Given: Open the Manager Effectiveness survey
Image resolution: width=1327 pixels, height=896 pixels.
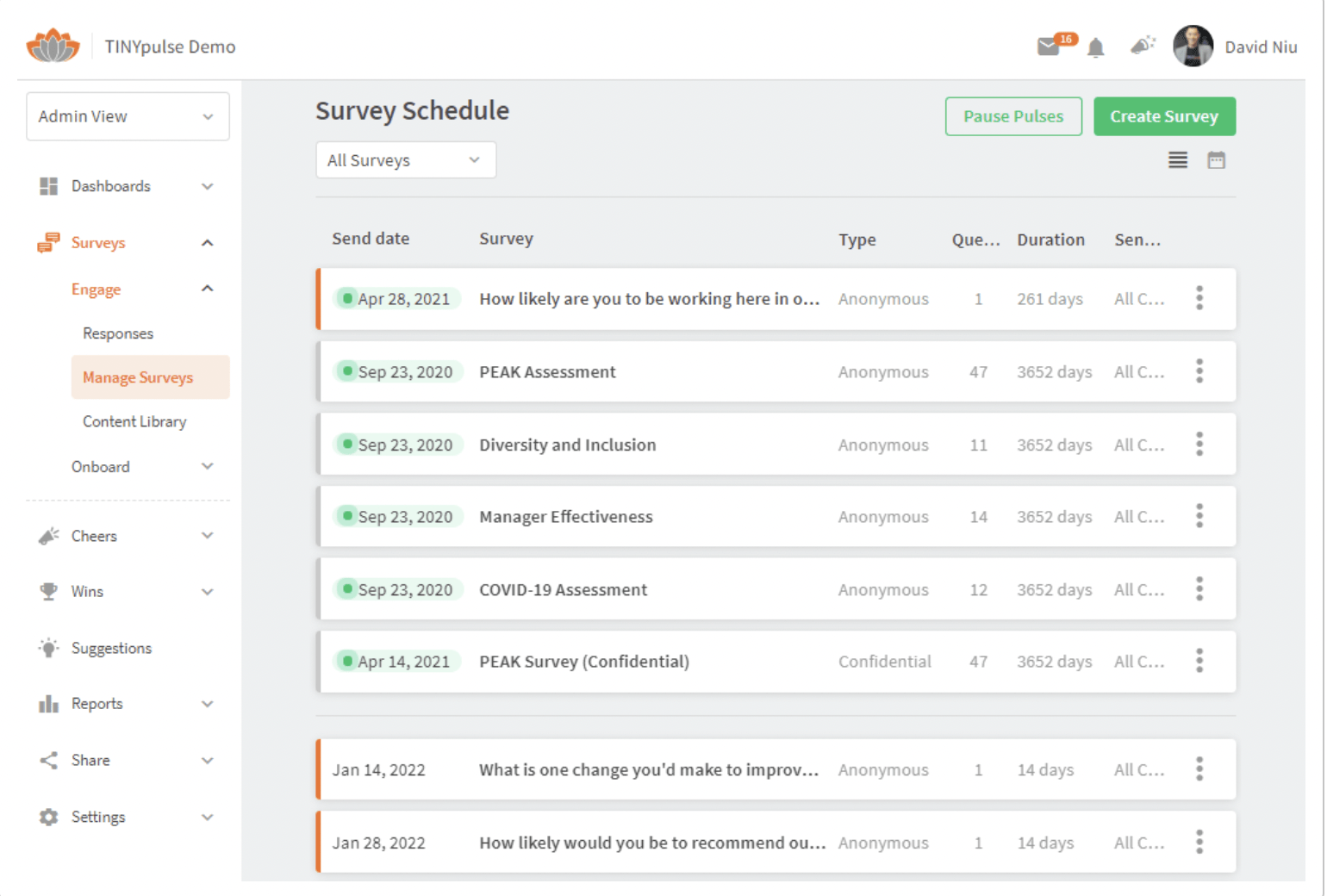Looking at the screenshot, I should coord(566,517).
